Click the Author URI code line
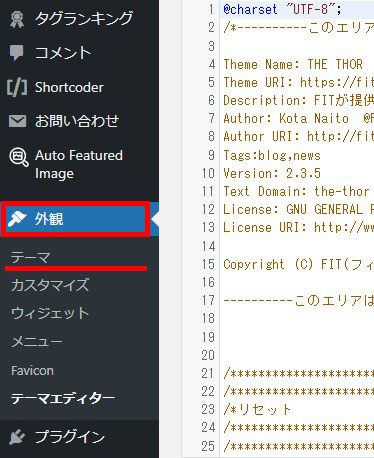This screenshot has height=458, width=374. click(298, 136)
